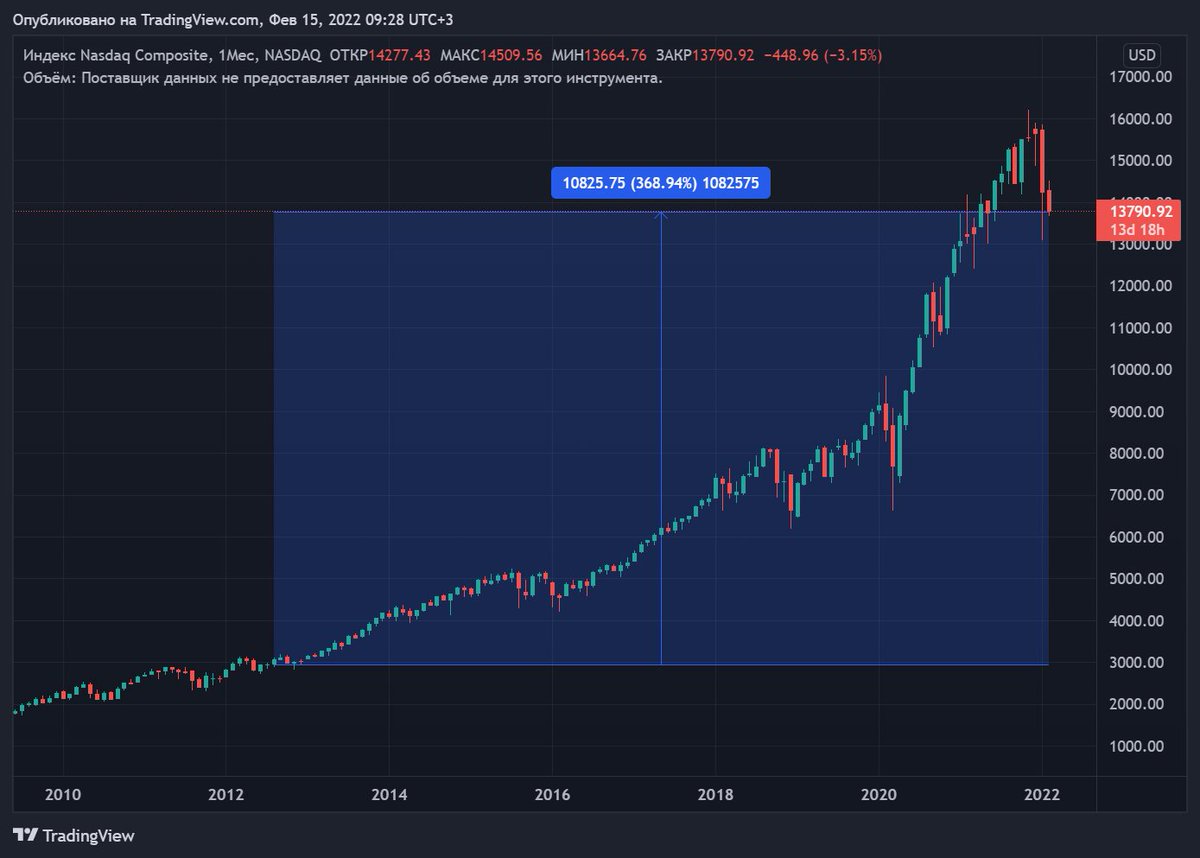Screen dimensions: 1200x858
Task: Click the 3000.00 price axis label
Action: coord(1139,662)
